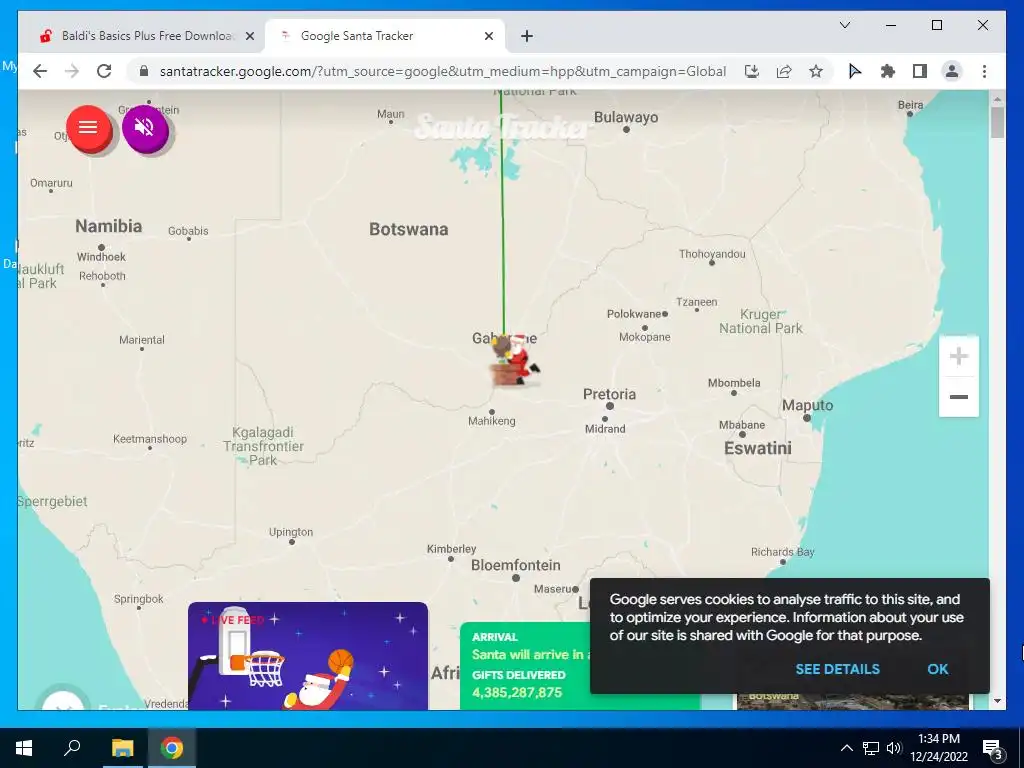Go back to previous page
Viewport: 1024px width, 768px height.
tap(40, 71)
